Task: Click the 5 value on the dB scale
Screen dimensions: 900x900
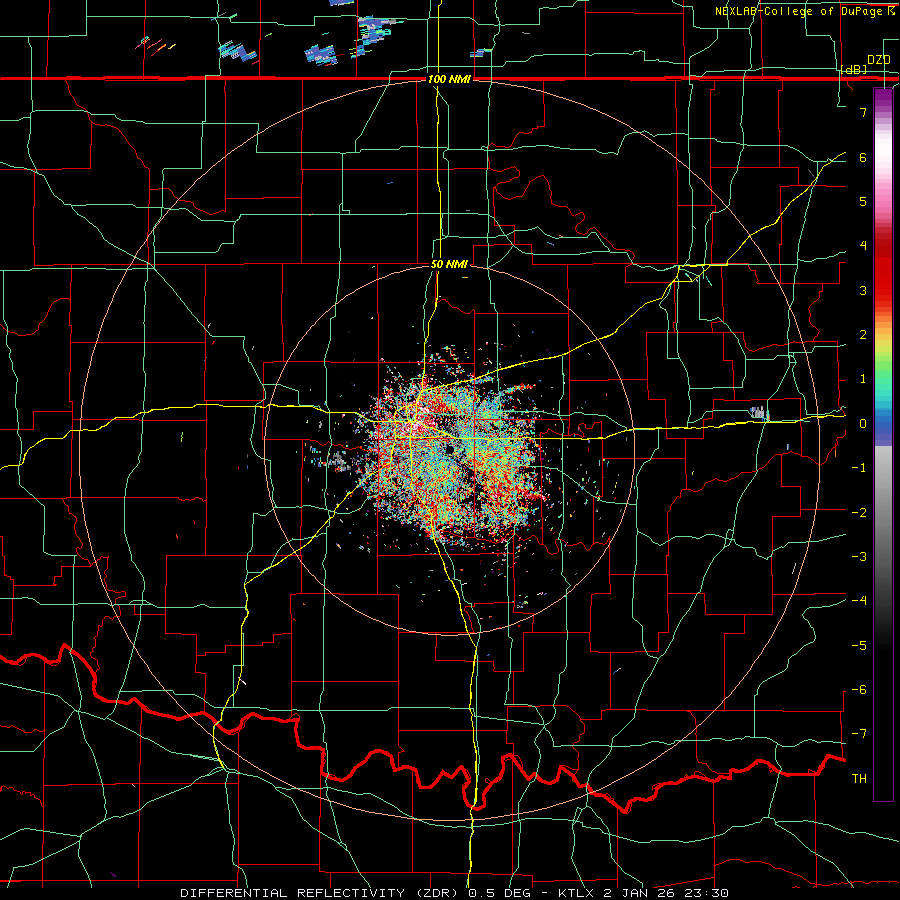Action: pos(863,201)
